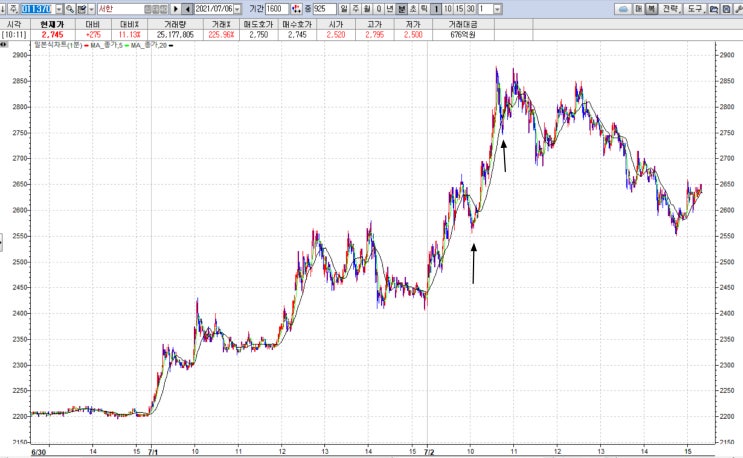The image size is (743, 458).
Task: Toggle the 매 button near cloud icon
Action: 639,9
